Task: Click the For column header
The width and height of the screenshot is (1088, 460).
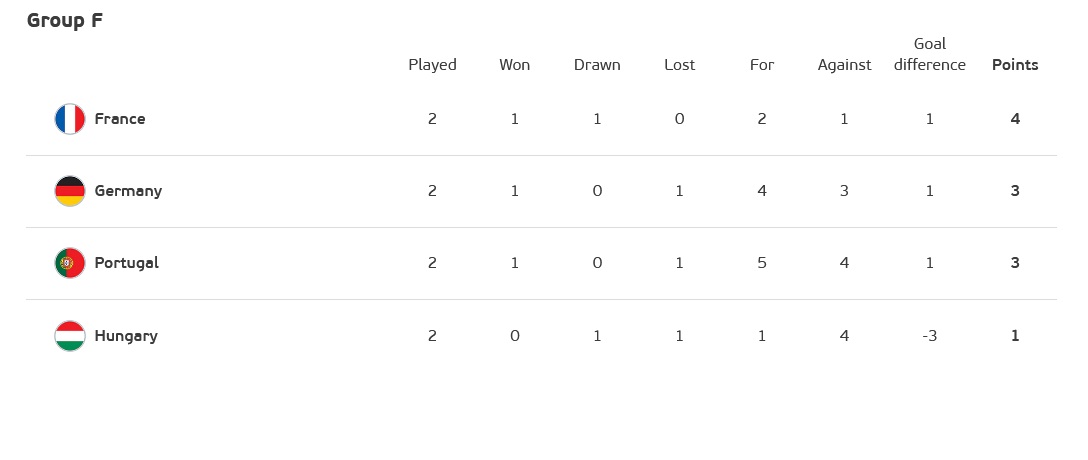Action: click(762, 65)
